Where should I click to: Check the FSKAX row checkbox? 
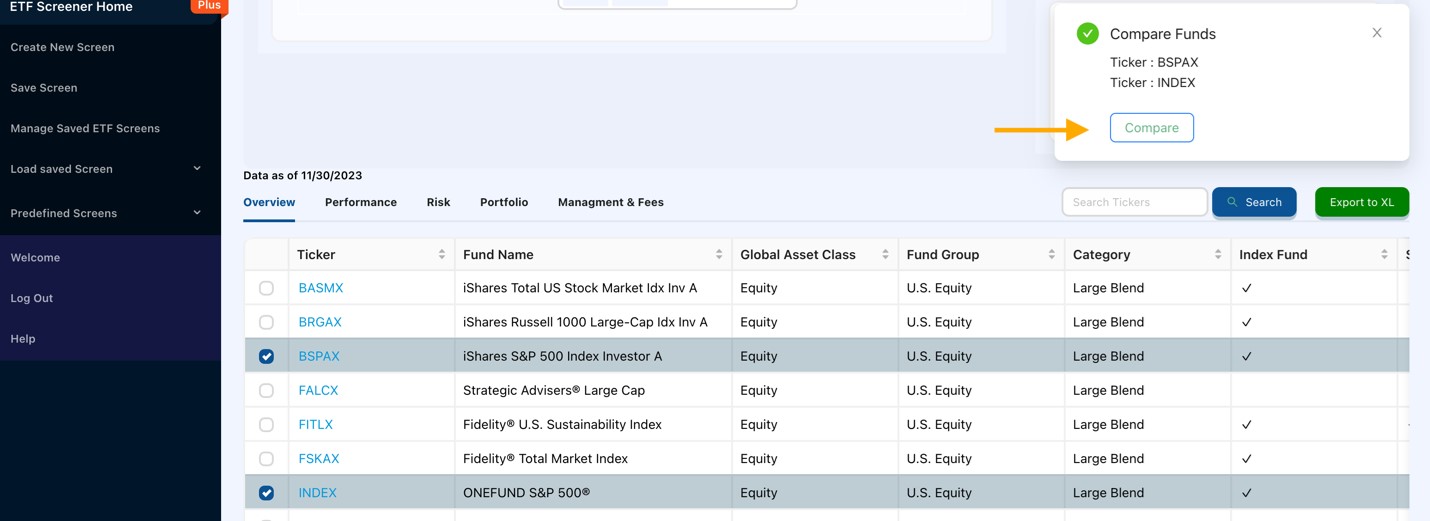266,459
